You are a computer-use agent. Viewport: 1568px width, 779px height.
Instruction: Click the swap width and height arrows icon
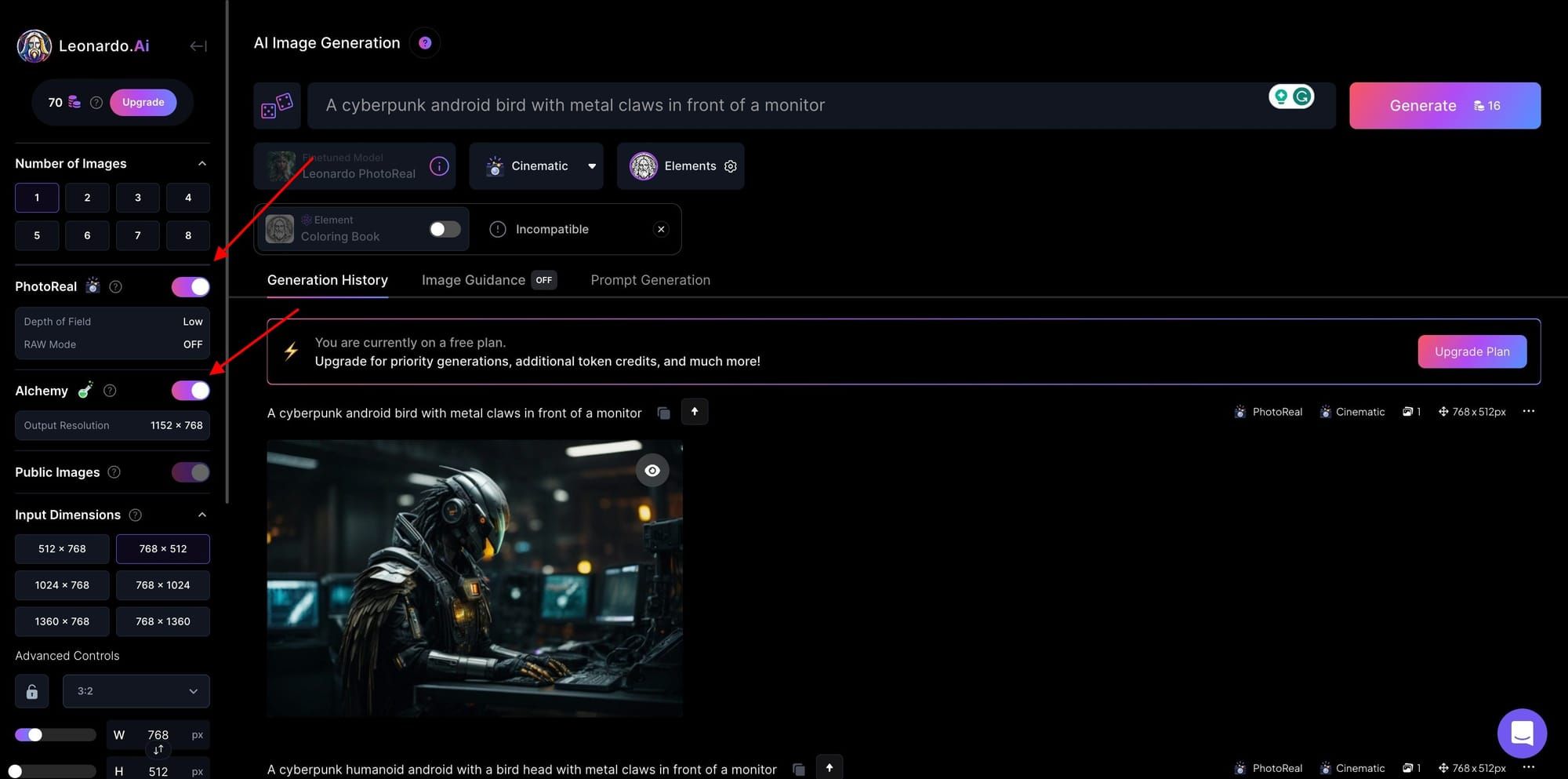pyautogui.click(x=158, y=749)
